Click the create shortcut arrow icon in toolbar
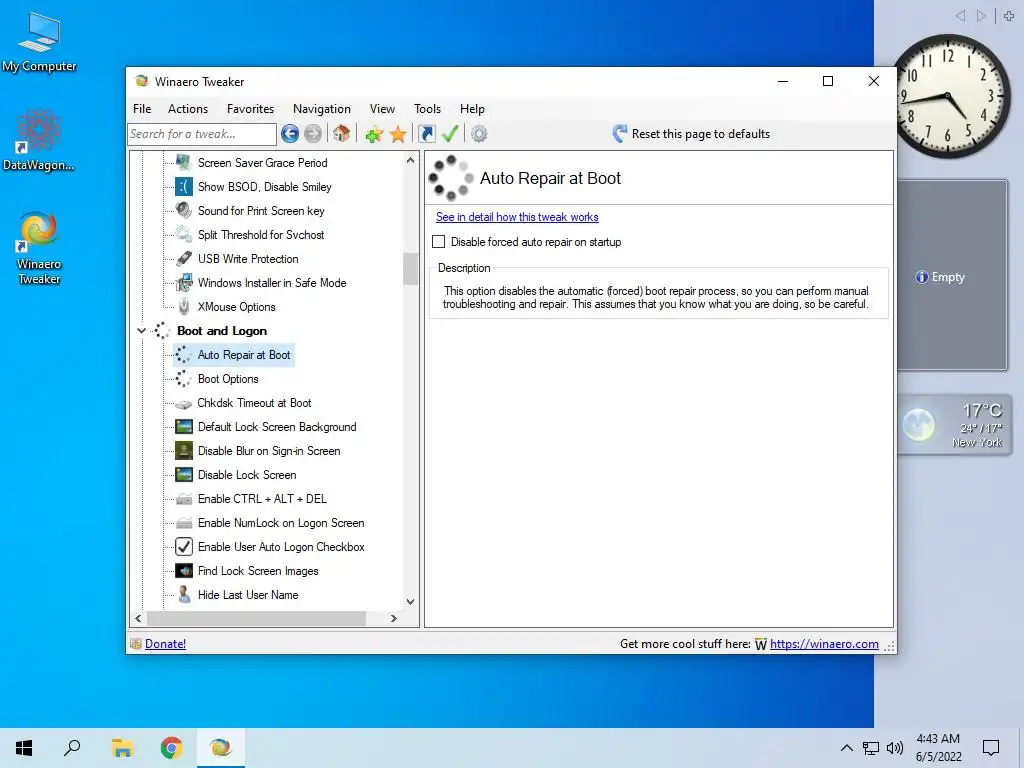 tap(426, 134)
